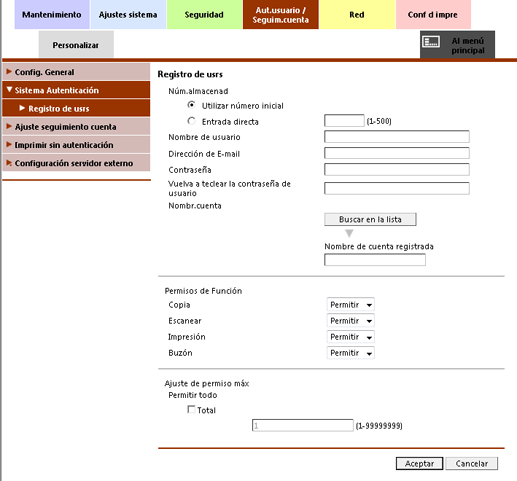The height and width of the screenshot is (481, 517).
Task: Click the Contraseña input field
Action: tap(397, 169)
